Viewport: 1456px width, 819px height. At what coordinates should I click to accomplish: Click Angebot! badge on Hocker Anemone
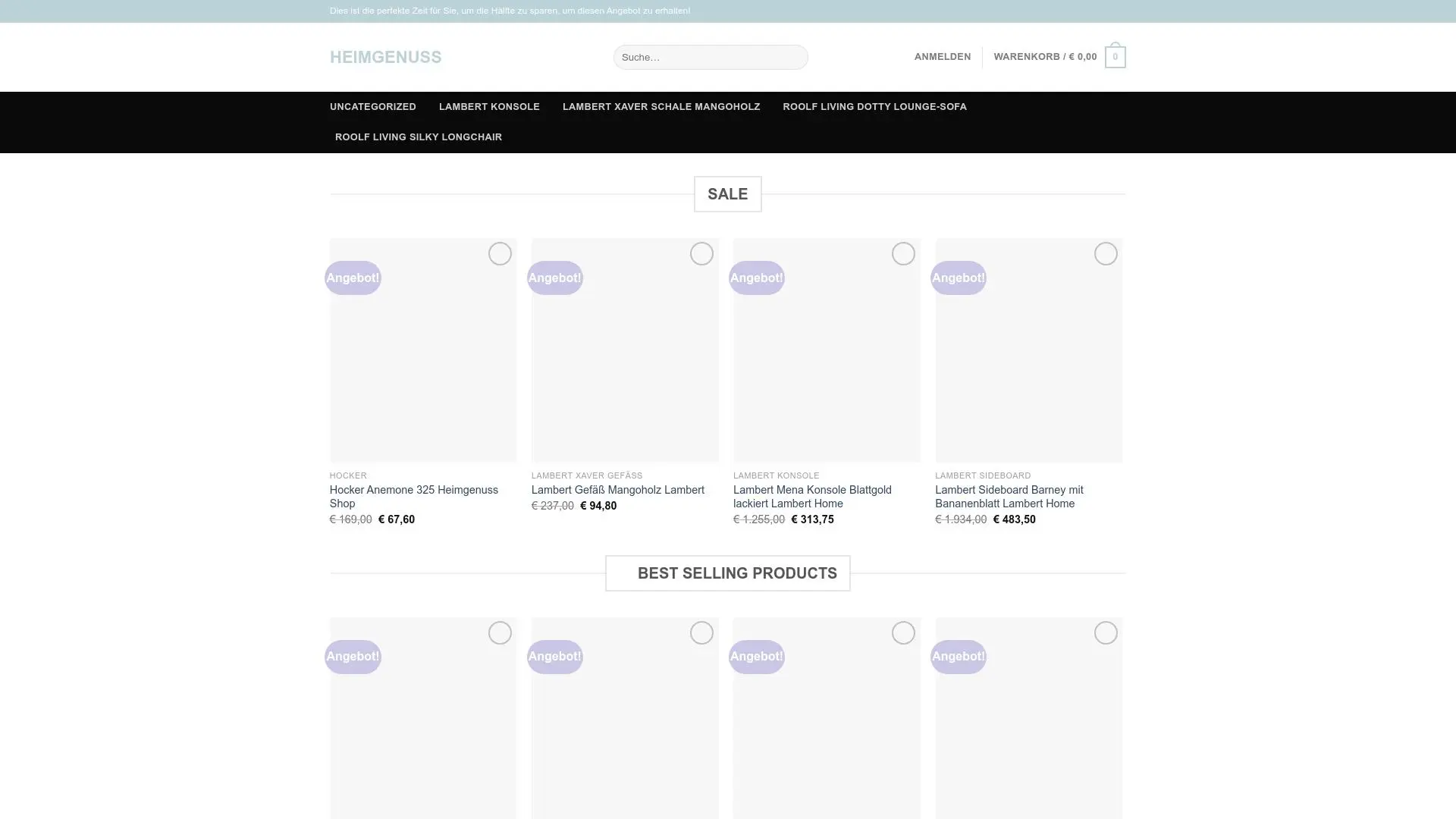click(353, 278)
